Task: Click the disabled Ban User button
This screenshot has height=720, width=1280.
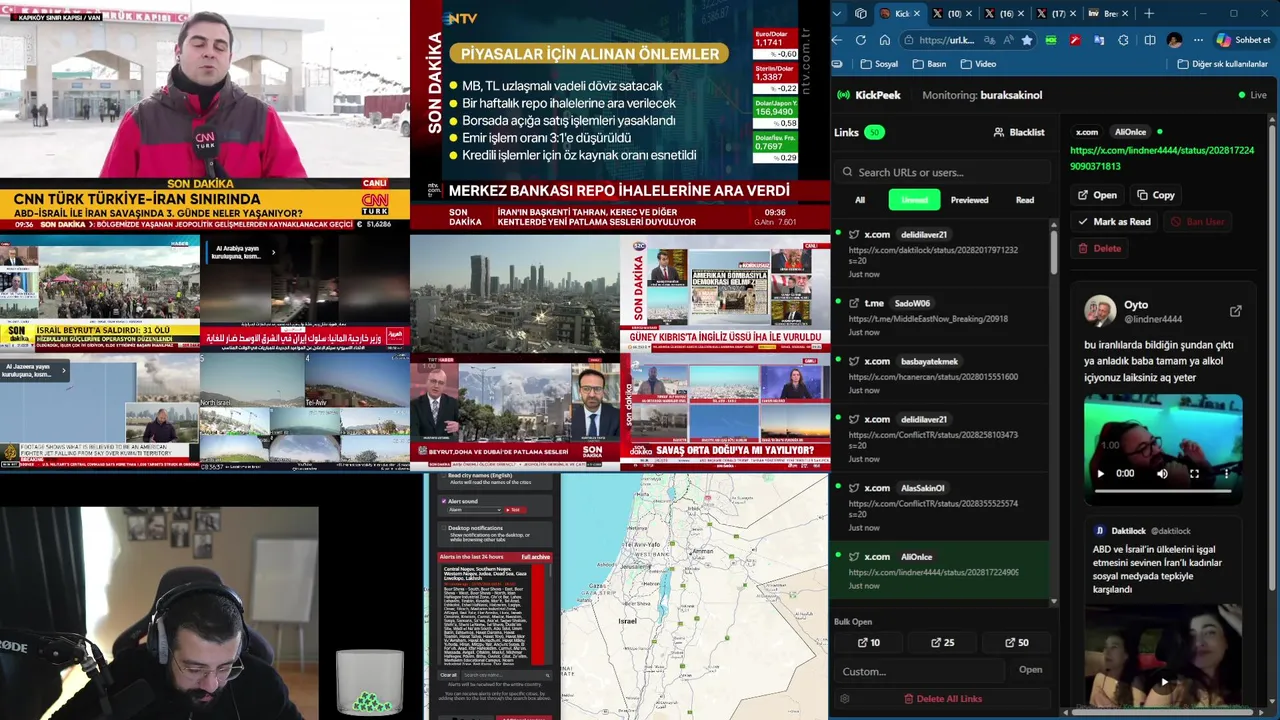Action: 1197,222
